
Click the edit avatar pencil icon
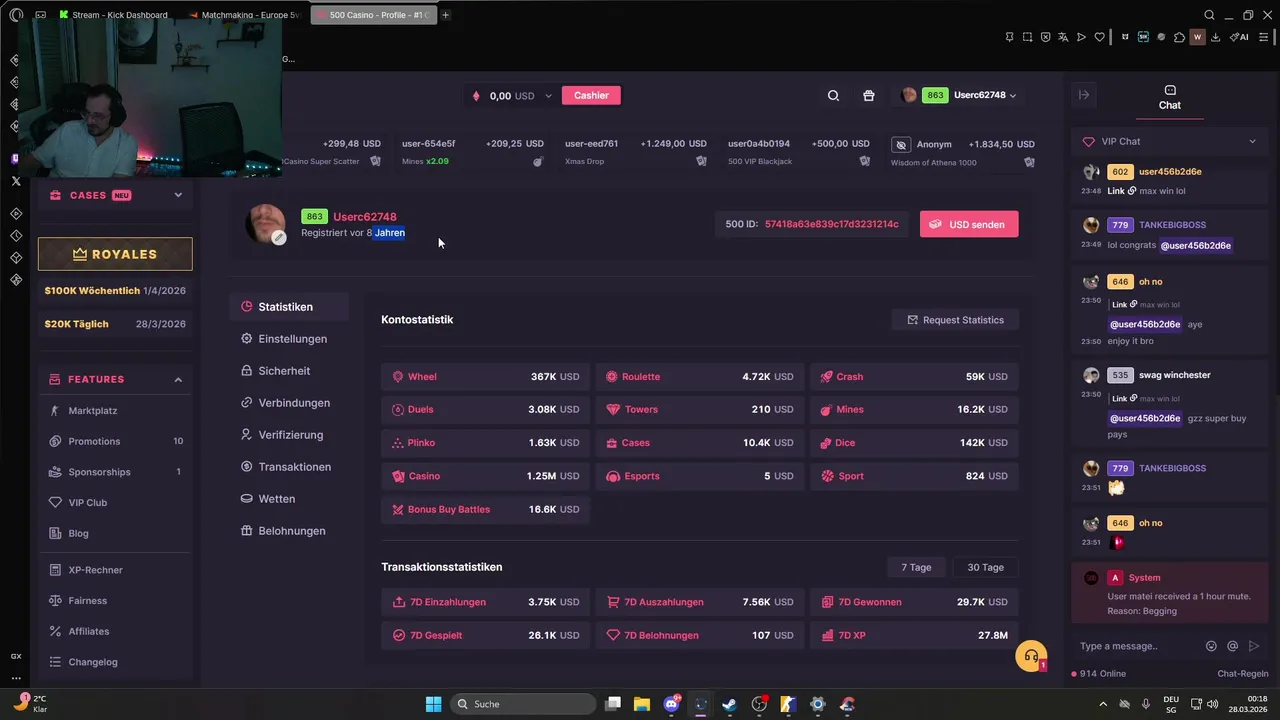(279, 238)
